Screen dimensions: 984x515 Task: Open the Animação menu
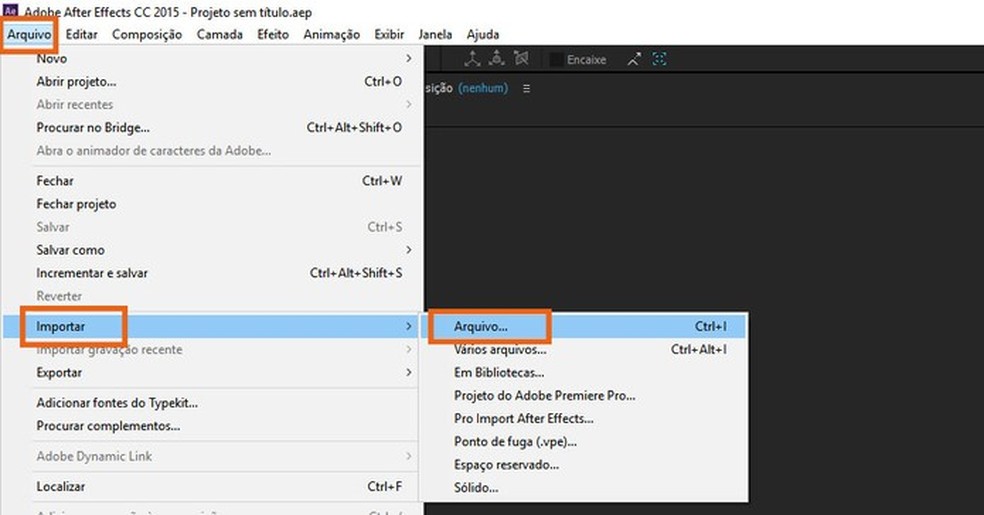click(x=331, y=35)
